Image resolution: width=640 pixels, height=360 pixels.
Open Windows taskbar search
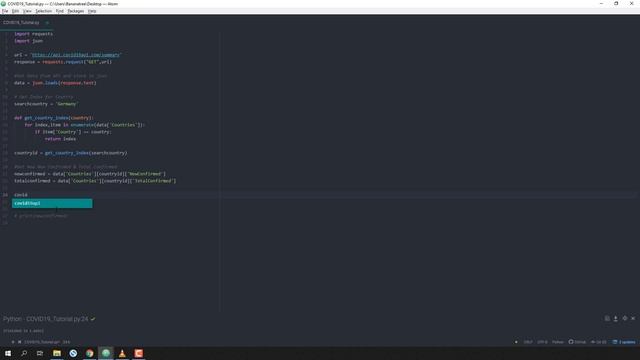tap(24, 353)
